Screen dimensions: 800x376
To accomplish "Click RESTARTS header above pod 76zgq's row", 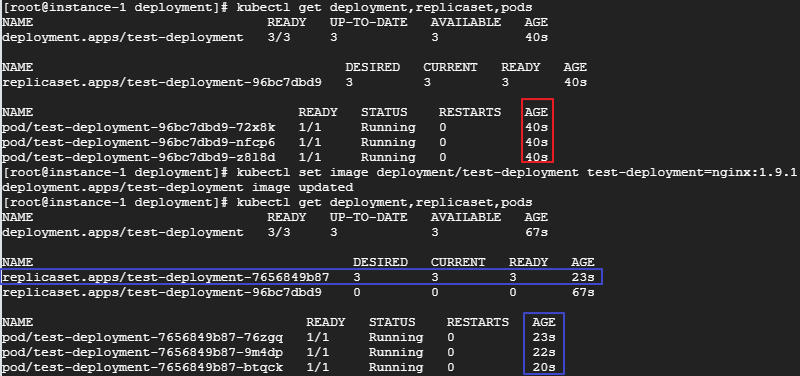I will tap(478, 322).
